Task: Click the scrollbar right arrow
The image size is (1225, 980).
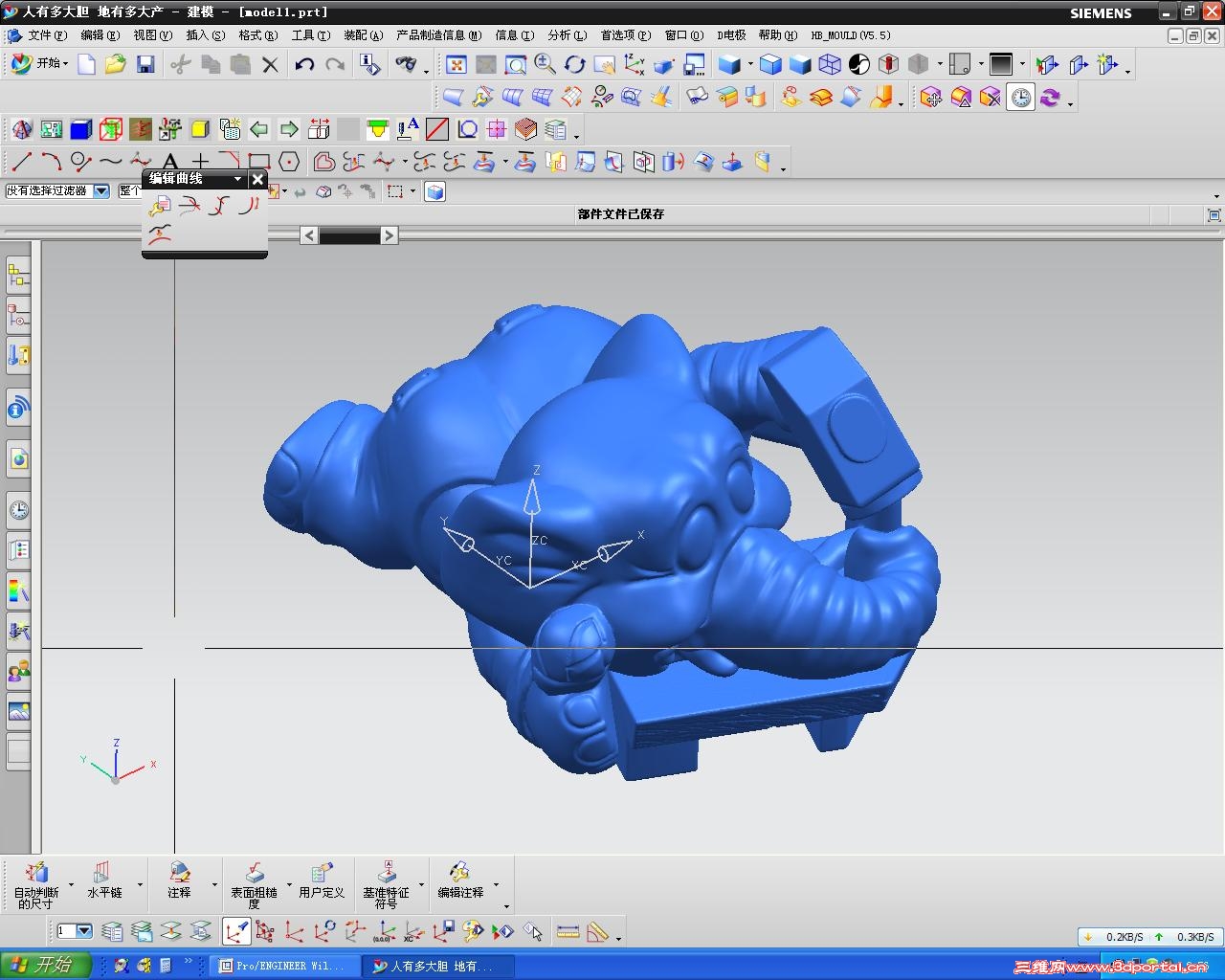Action: coord(389,235)
